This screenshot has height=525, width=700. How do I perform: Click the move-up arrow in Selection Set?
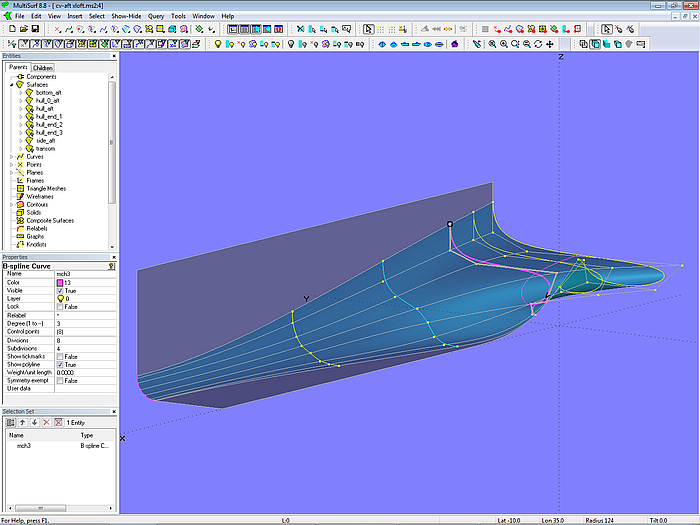[21, 423]
